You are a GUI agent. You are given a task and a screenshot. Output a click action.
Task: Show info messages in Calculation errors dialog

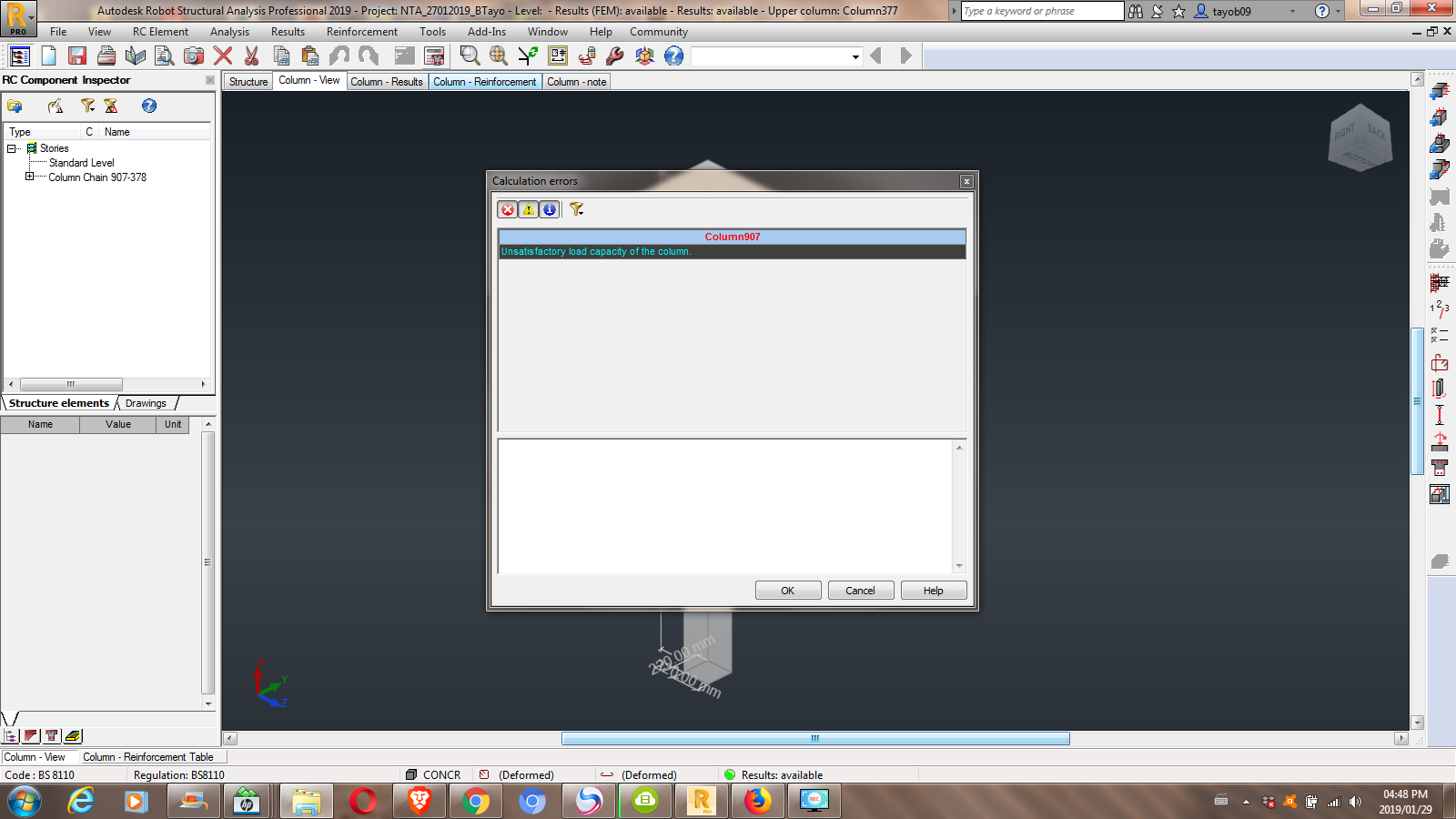549,209
